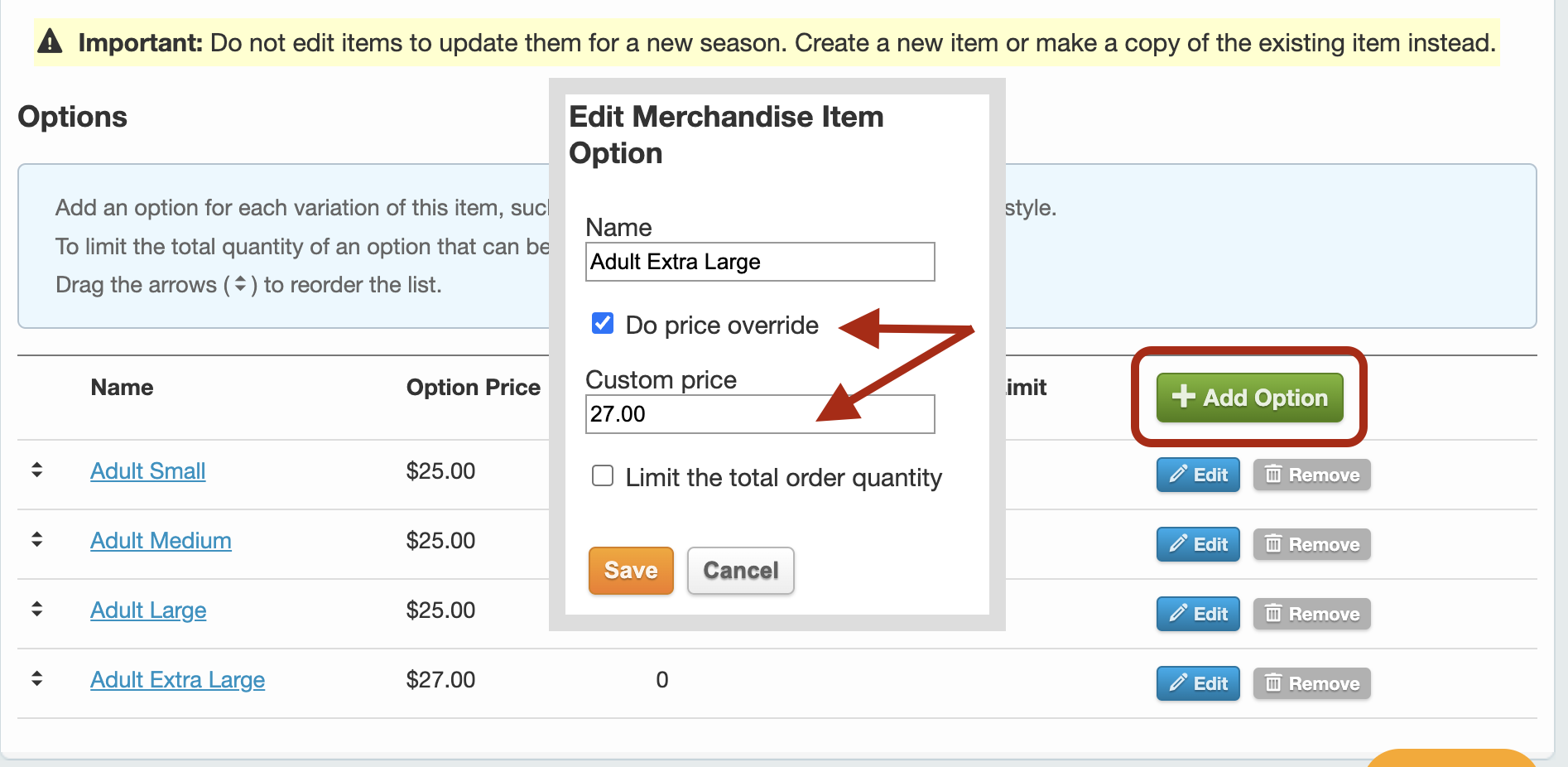Click the reorder arrows beside Adult Large
The image size is (1568, 767).
(x=36, y=610)
